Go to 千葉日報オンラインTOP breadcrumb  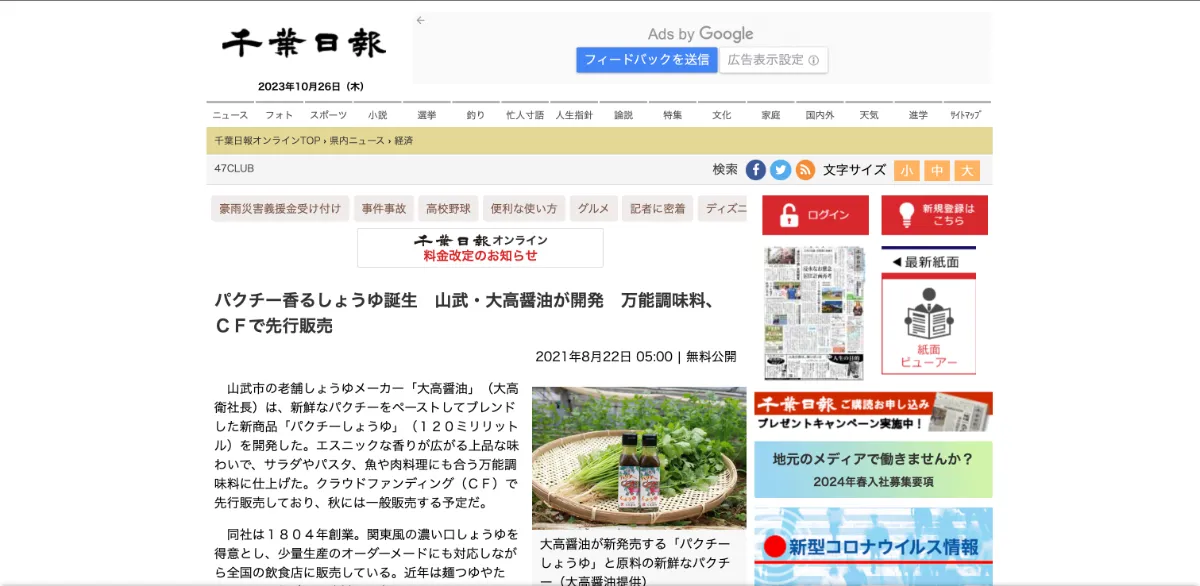point(268,141)
